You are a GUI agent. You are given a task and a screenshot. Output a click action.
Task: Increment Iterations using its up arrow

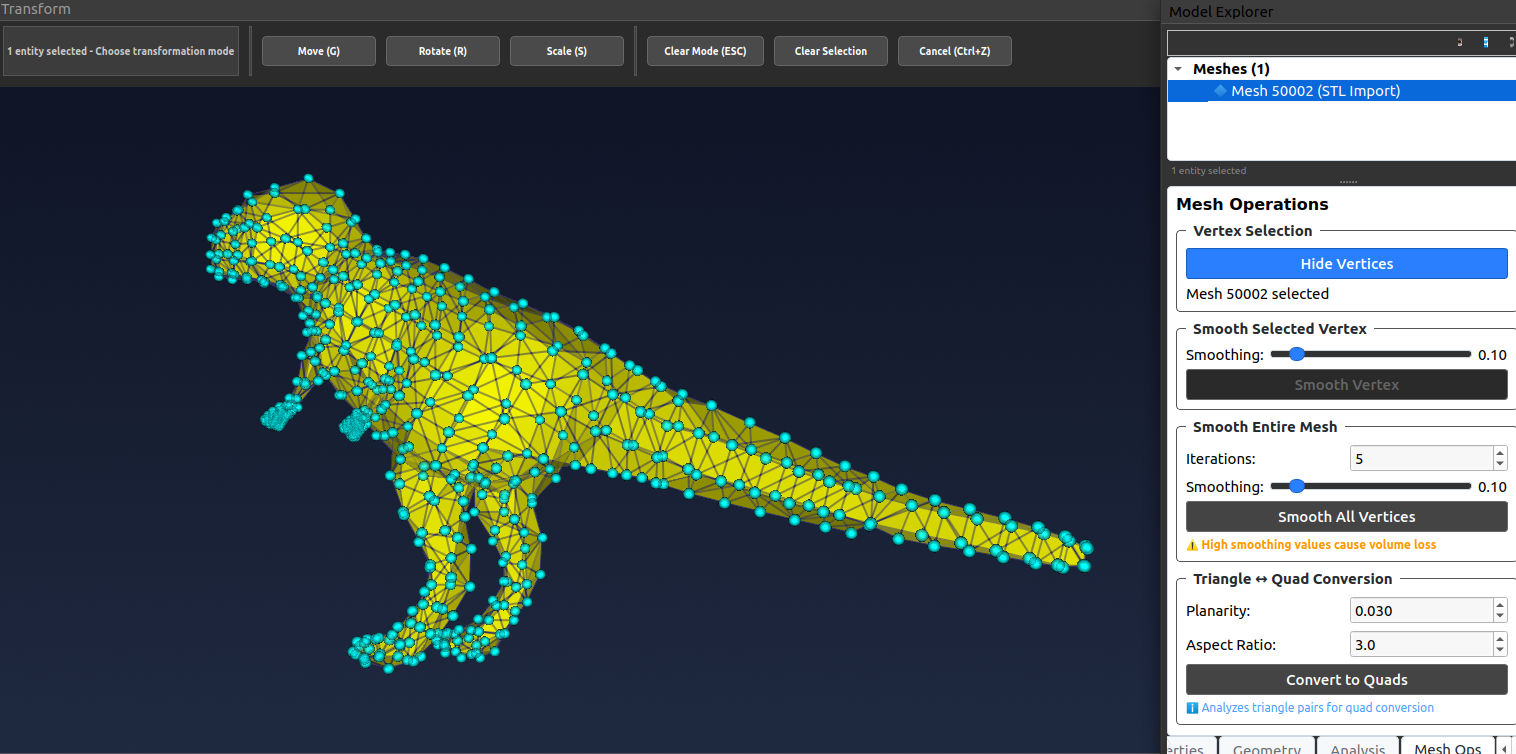click(1499, 452)
